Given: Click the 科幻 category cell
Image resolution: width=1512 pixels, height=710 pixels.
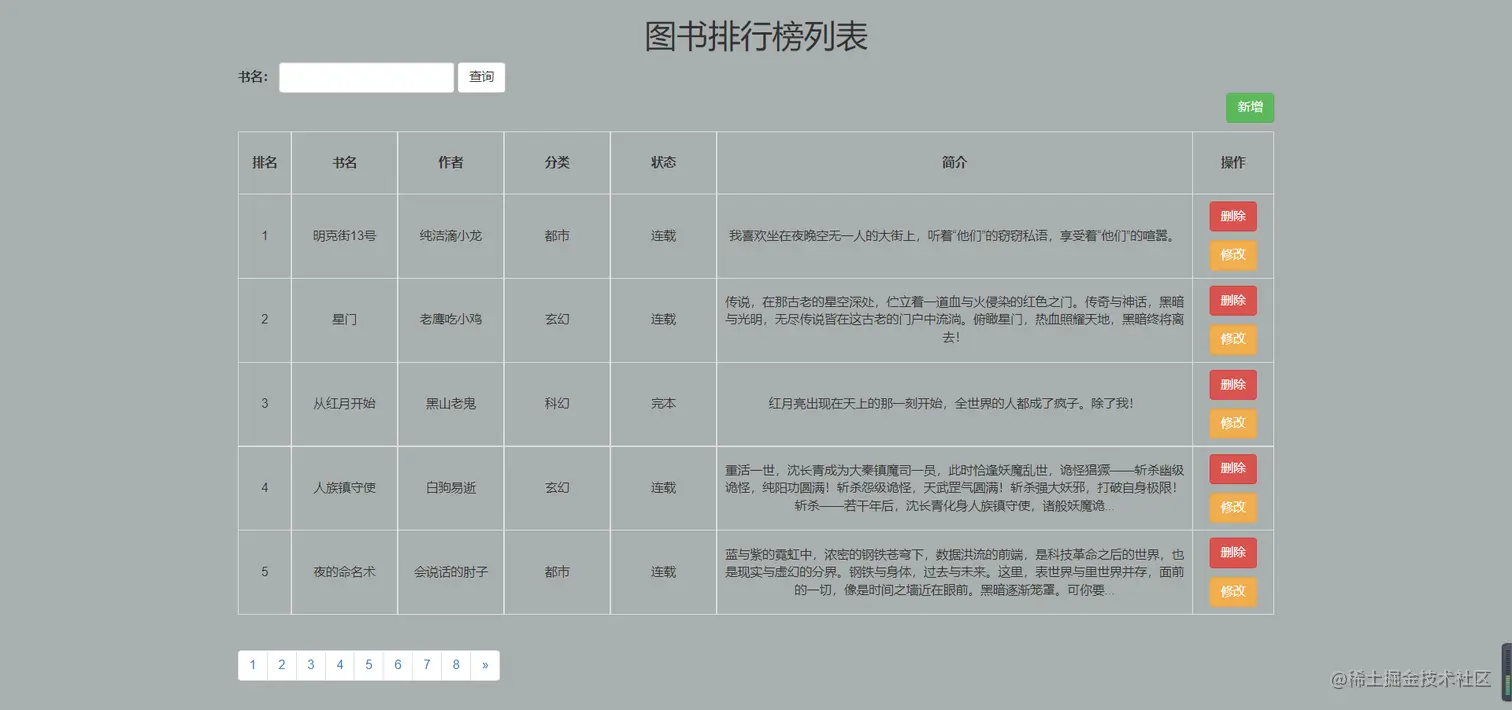Looking at the screenshot, I should click(x=557, y=404).
